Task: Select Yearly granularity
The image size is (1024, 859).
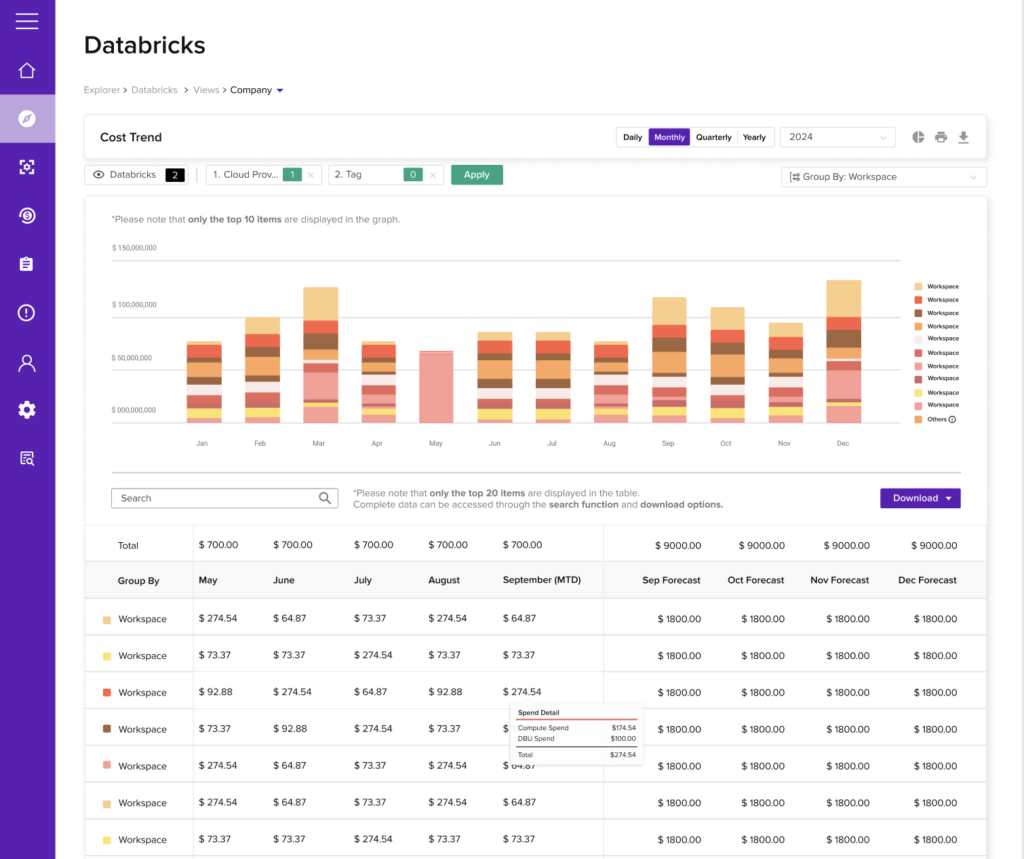Action: [754, 137]
